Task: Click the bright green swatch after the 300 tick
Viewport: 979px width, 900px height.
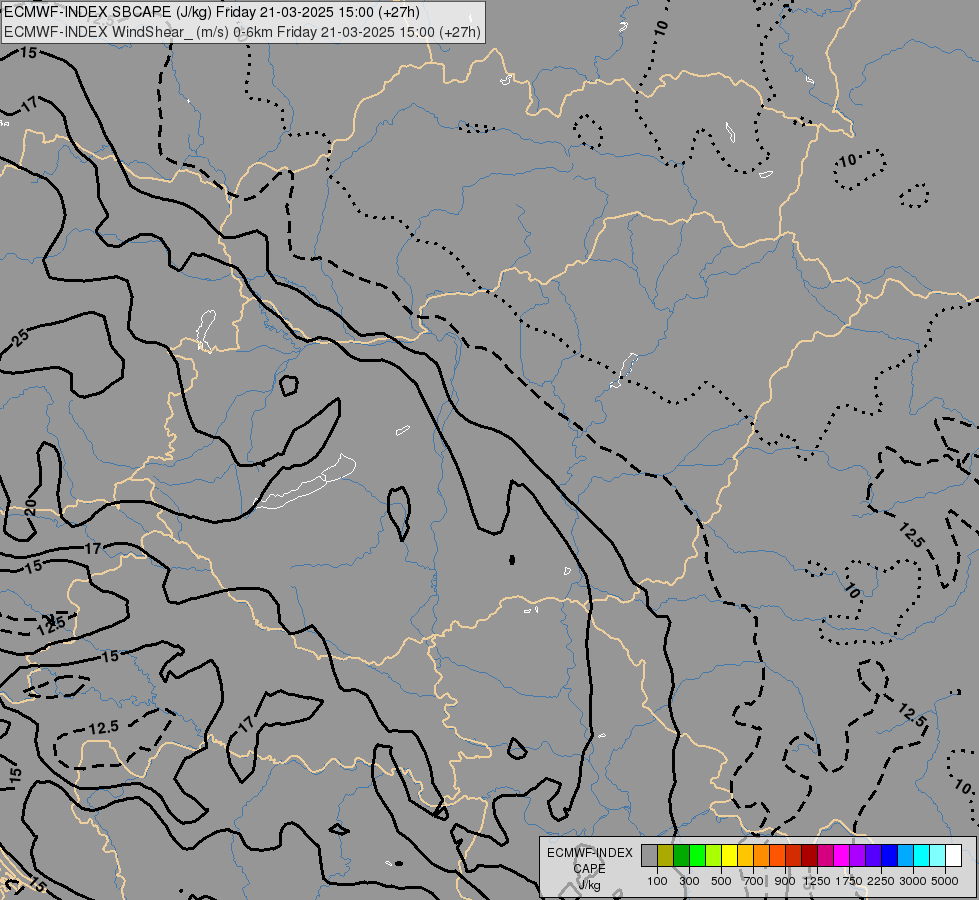Action: point(697,855)
